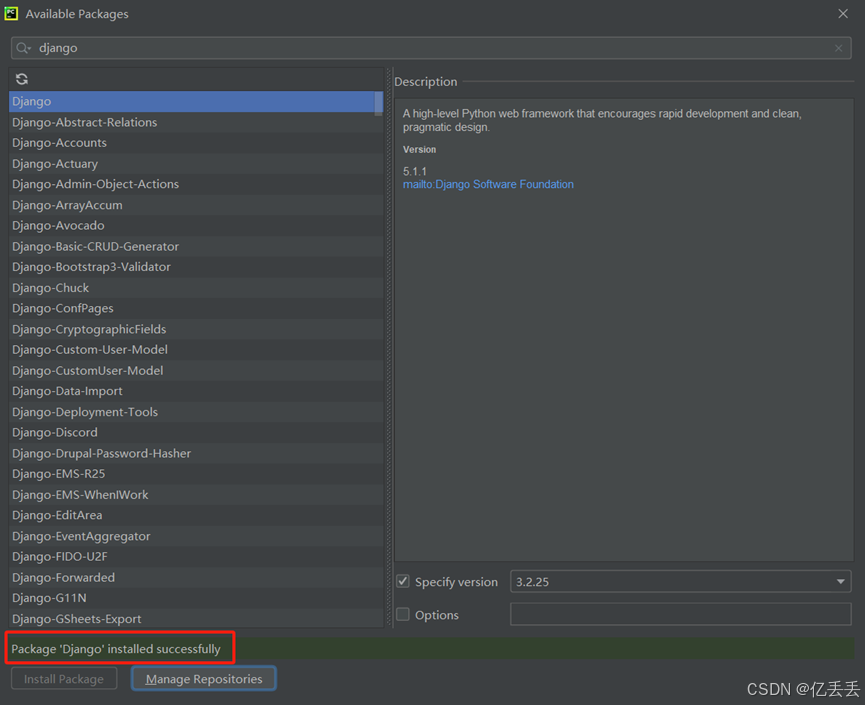This screenshot has height=705, width=865.
Task: Enable the Options checkbox
Action: pos(403,614)
